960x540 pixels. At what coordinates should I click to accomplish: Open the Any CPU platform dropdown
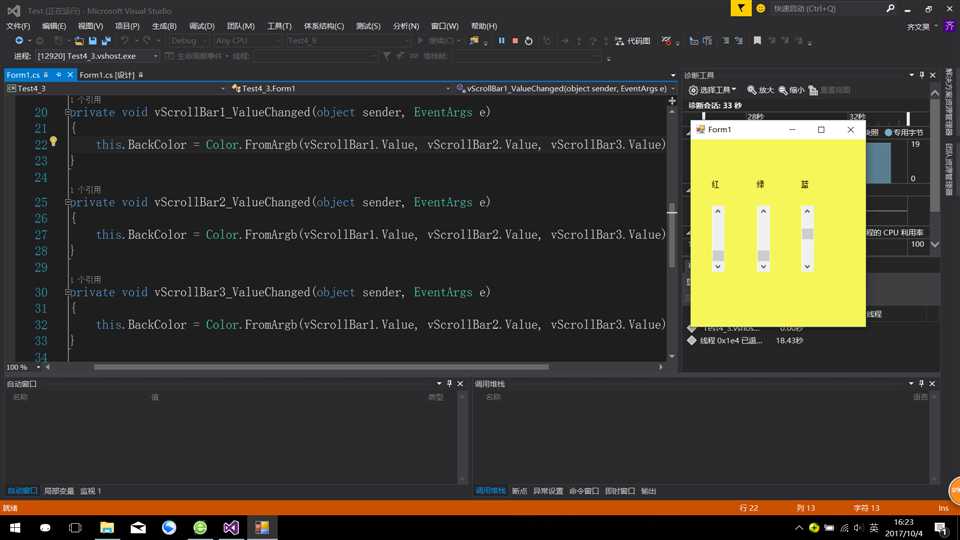[247, 40]
